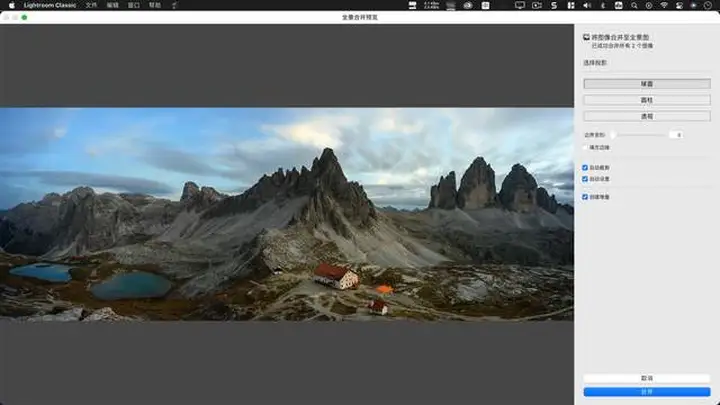720x405 pixels.
Task: Click the script icon after 帮助 menu
Action: (176, 5)
